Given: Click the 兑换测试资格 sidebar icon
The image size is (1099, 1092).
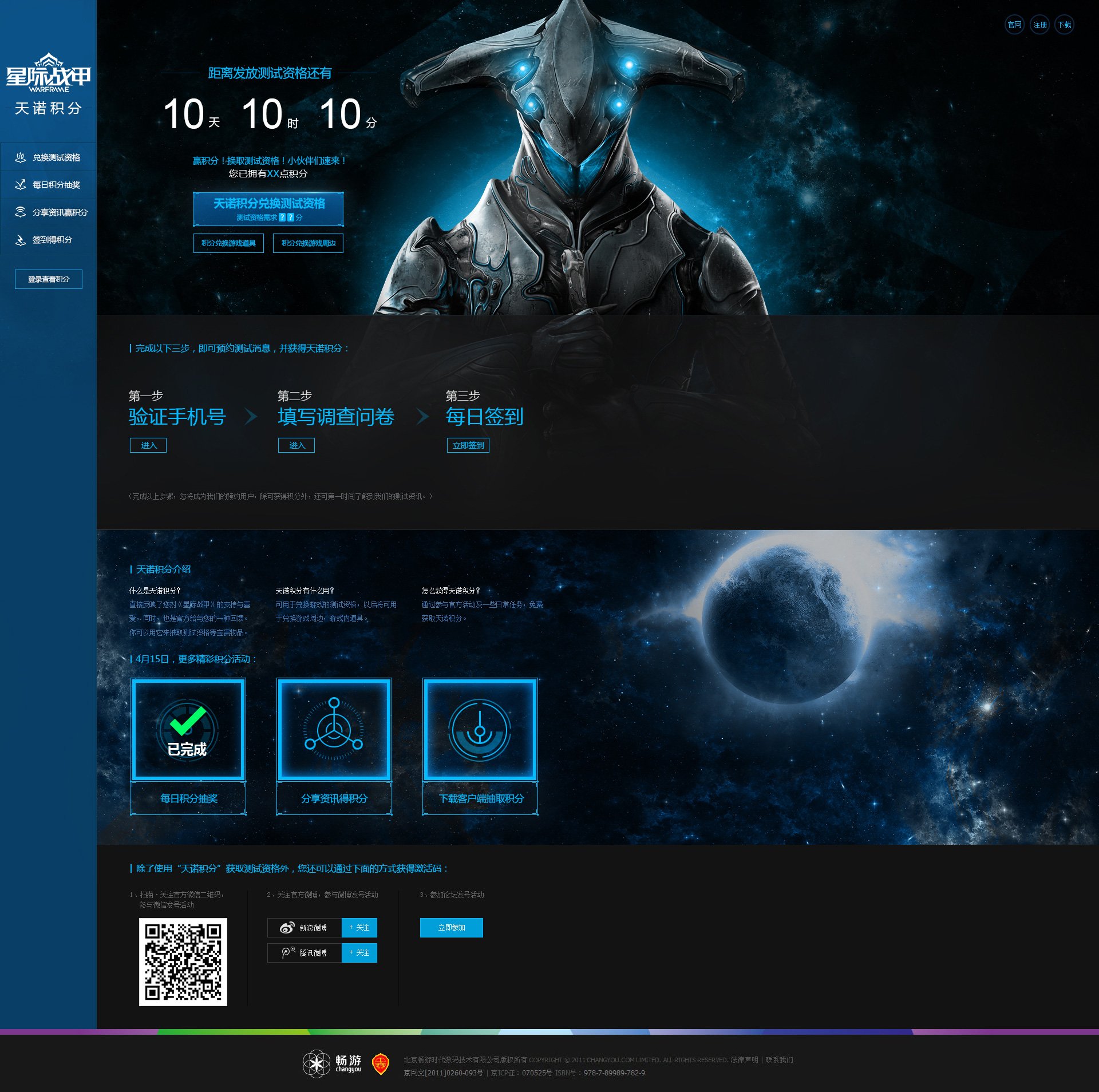Looking at the screenshot, I should click(21, 157).
